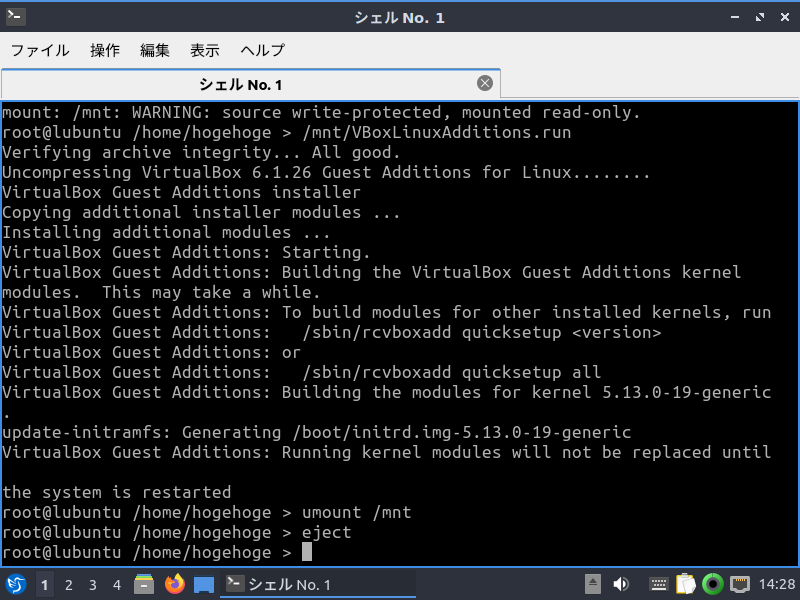Click '/sbin/rcvboxadd quicksetup <version>' text
The width and height of the screenshot is (800, 600).
(482, 332)
